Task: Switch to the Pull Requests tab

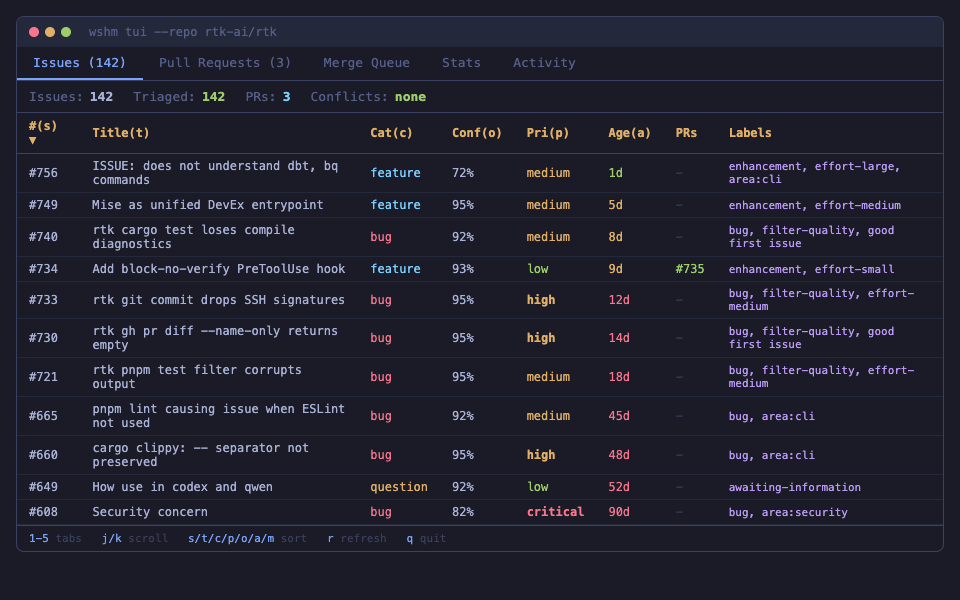Action: click(224, 62)
